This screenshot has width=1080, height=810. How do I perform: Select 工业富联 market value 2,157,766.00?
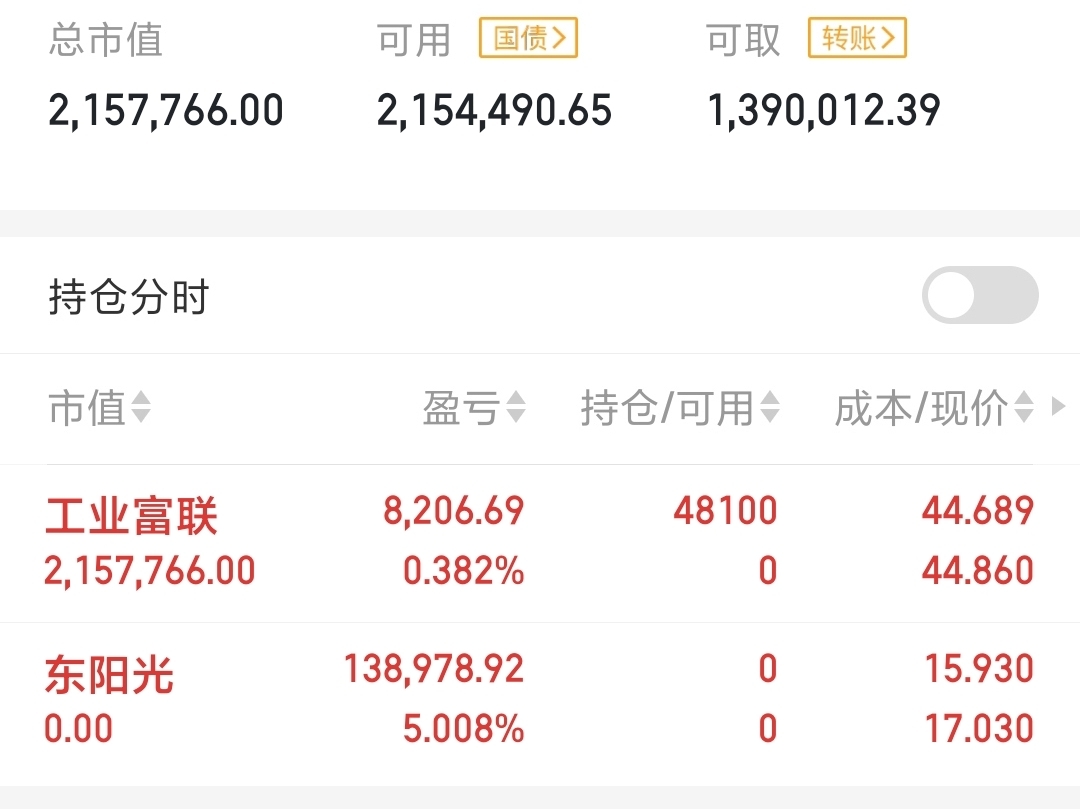click(149, 572)
